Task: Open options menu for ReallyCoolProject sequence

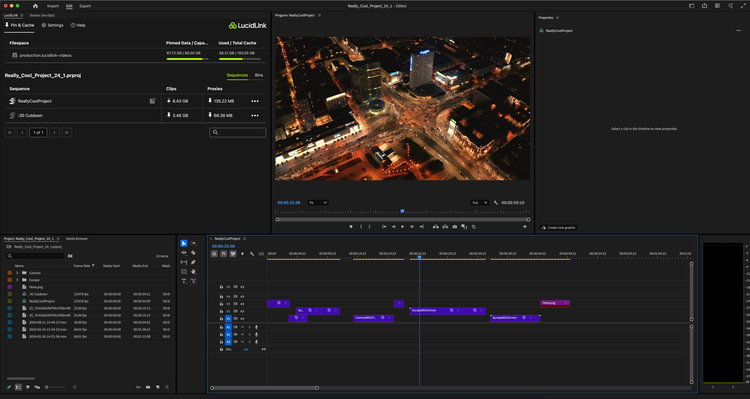Action: click(x=255, y=101)
